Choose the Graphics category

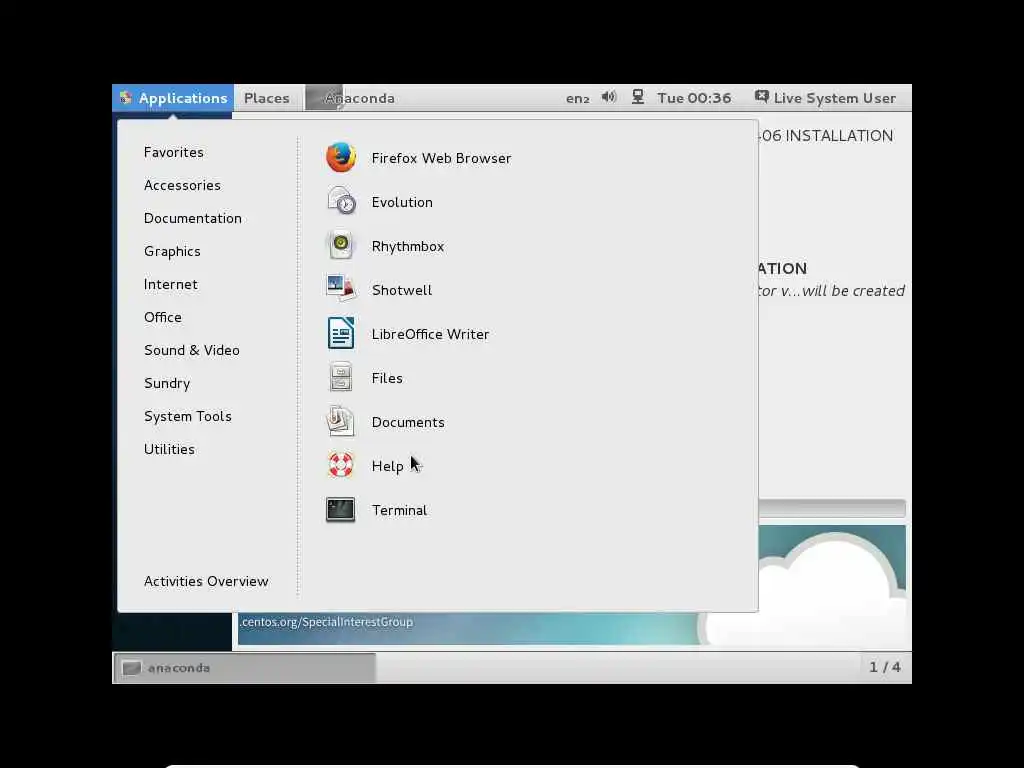tap(172, 251)
